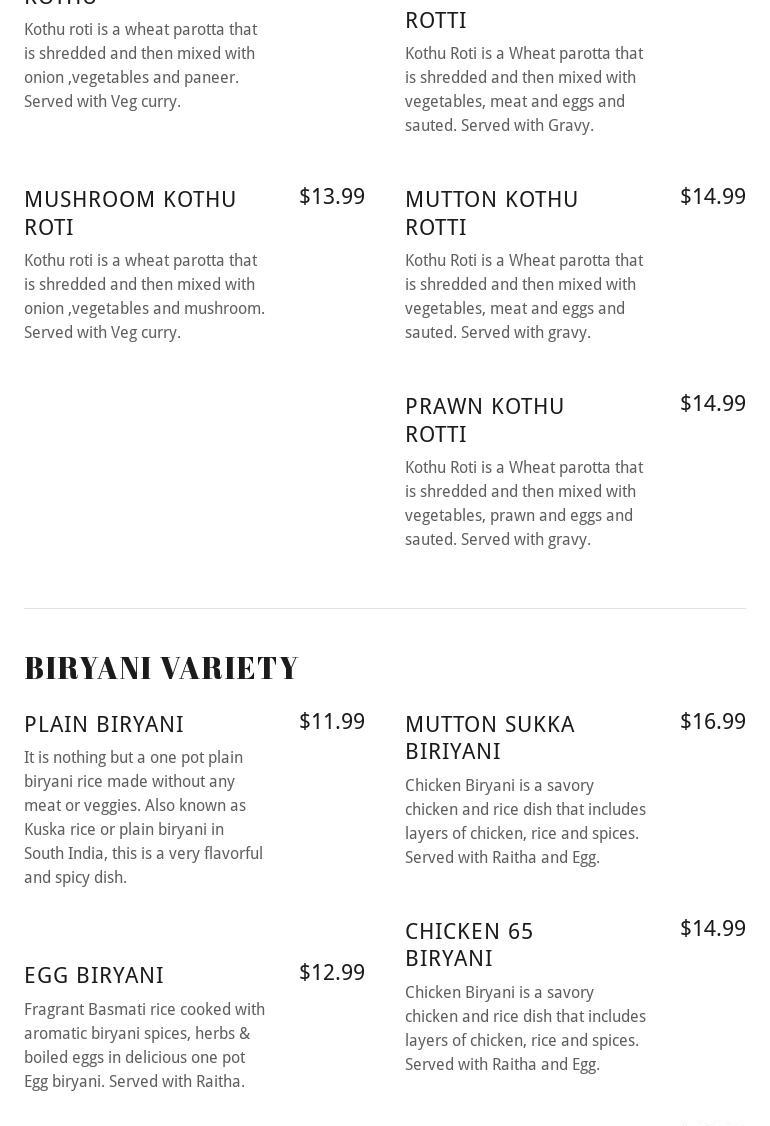Image resolution: width=770 pixels, height=1126 pixels.
Task: Click the Mushroom Kothu Roti item title
Action: (130, 213)
